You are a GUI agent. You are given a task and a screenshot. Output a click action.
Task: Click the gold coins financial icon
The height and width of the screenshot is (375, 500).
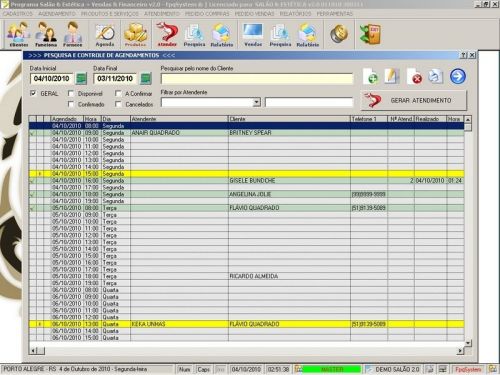pyautogui.click(x=339, y=34)
